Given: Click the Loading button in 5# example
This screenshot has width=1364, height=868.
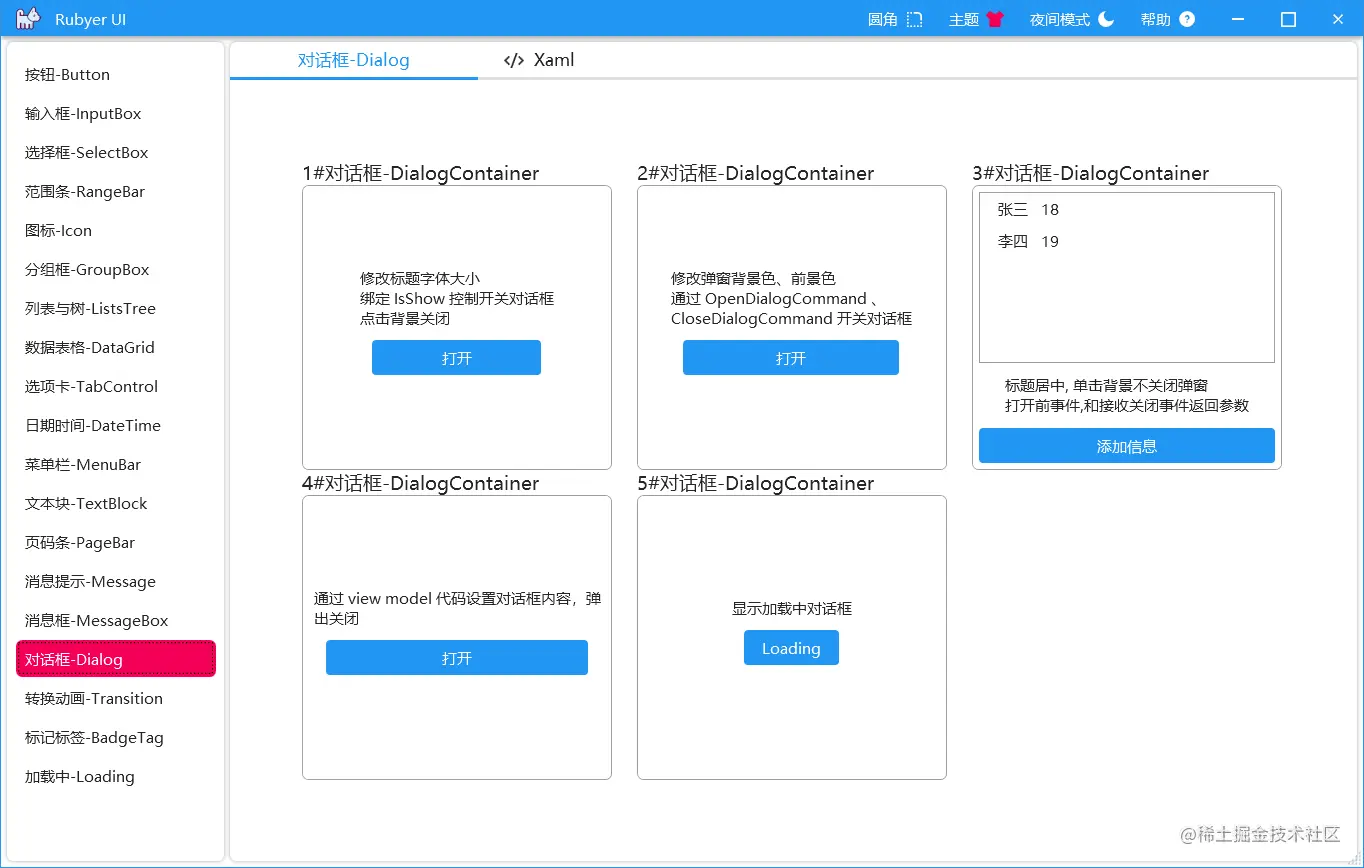Looking at the screenshot, I should tap(791, 647).
